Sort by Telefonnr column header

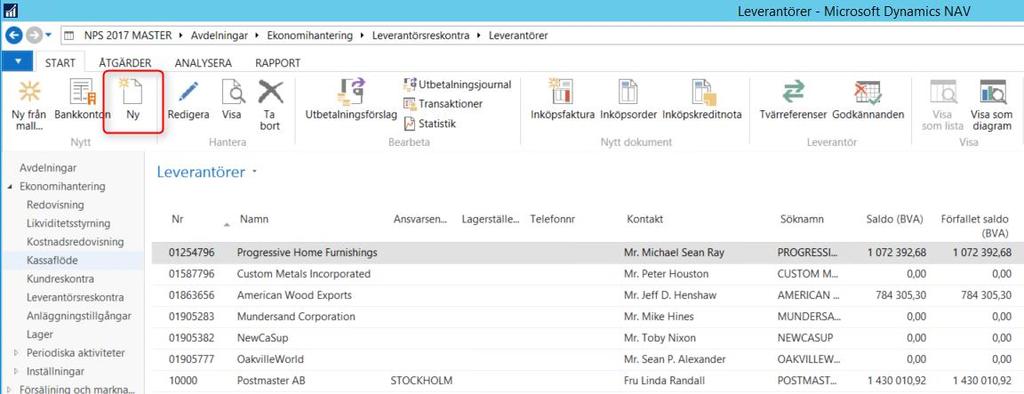click(552, 220)
